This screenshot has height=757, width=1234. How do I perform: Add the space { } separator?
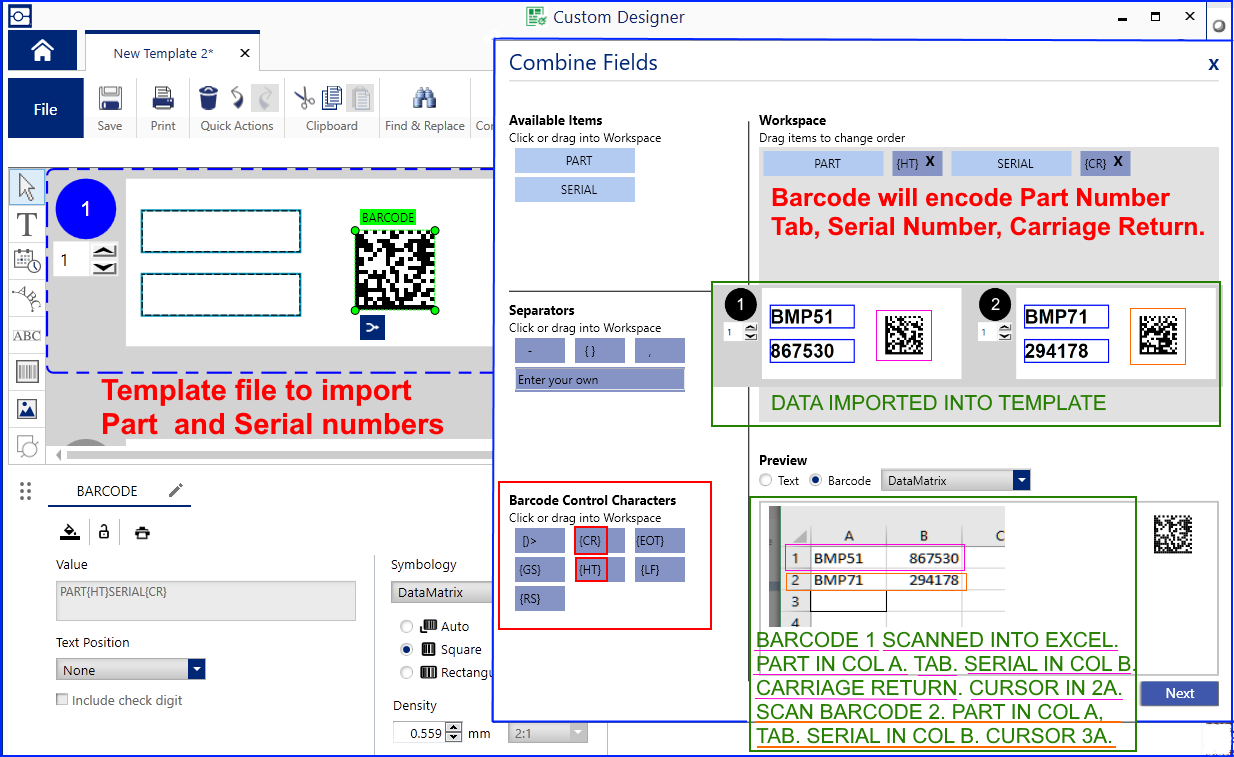[x=600, y=350]
